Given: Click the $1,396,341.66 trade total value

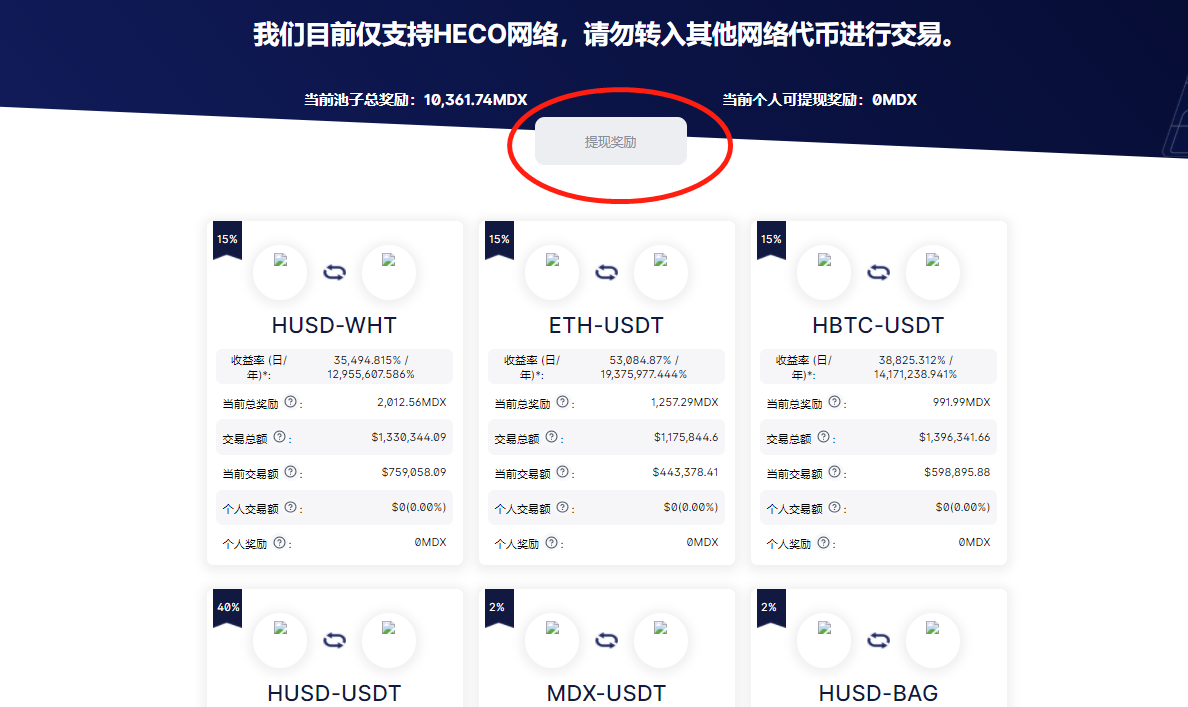Looking at the screenshot, I should click(955, 437).
